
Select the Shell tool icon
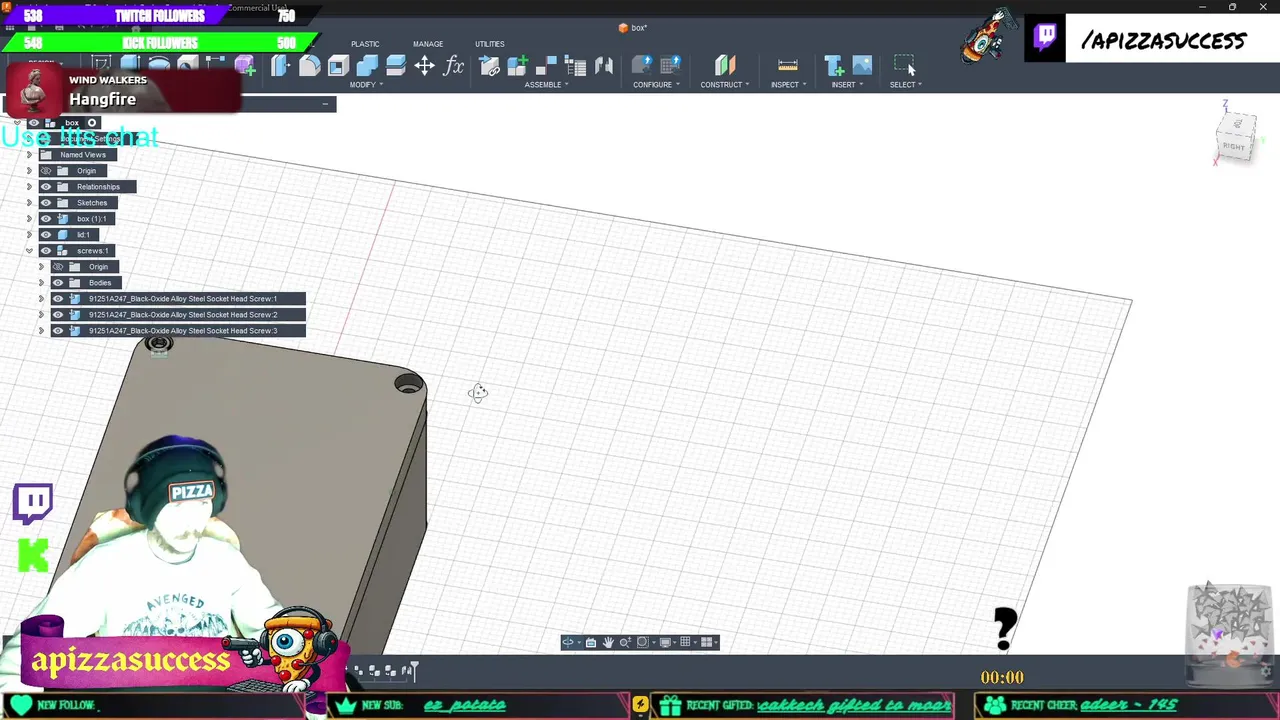click(338, 66)
